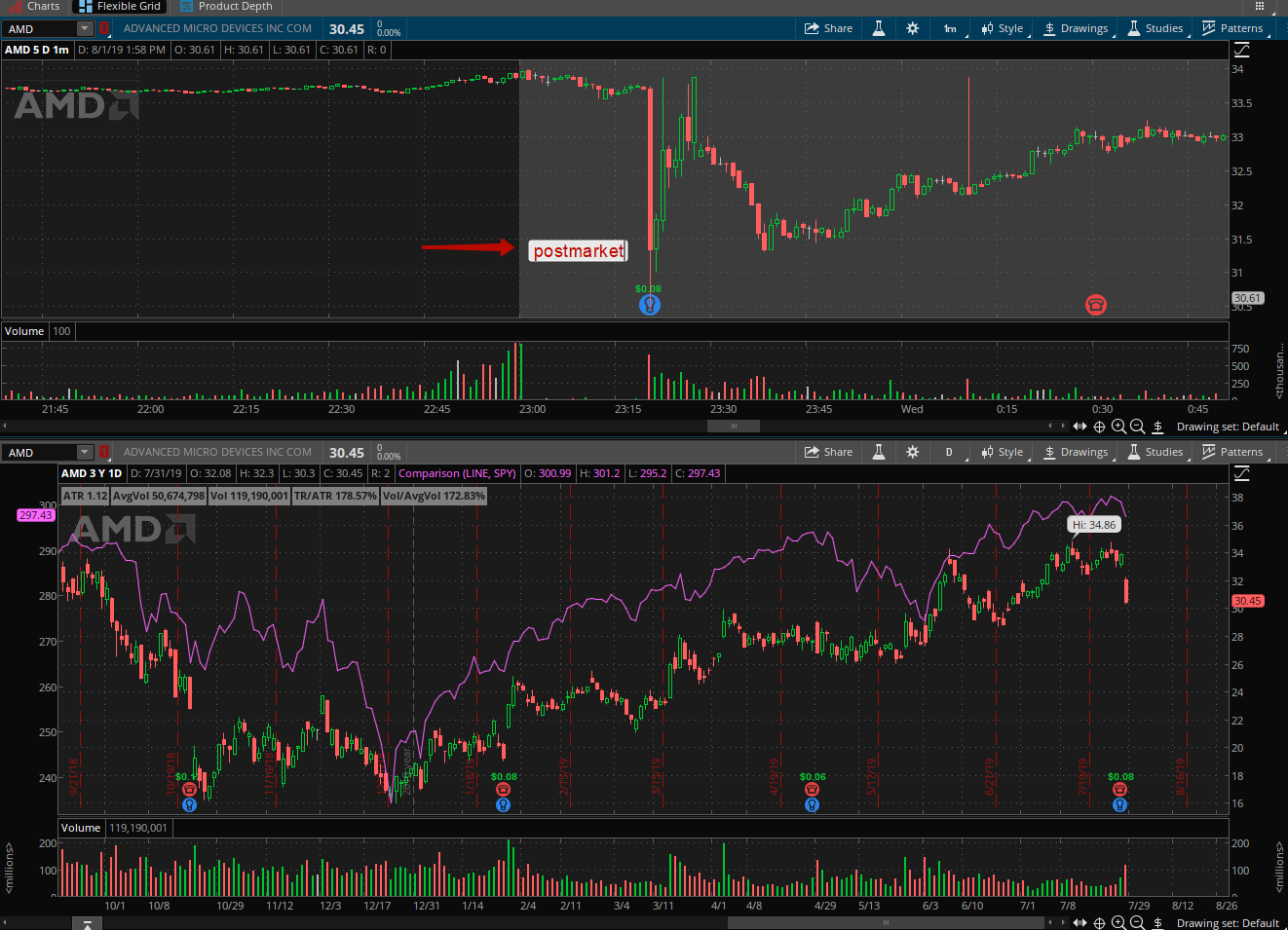Click the red link color box in upper chart

(103, 29)
